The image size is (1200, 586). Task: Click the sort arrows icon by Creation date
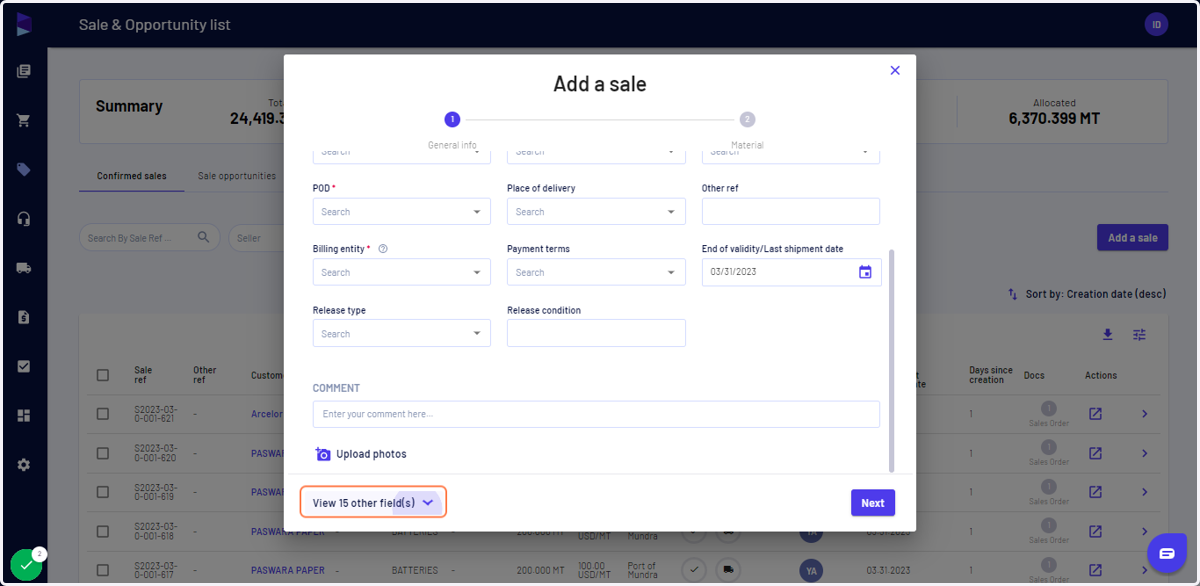[1013, 295]
